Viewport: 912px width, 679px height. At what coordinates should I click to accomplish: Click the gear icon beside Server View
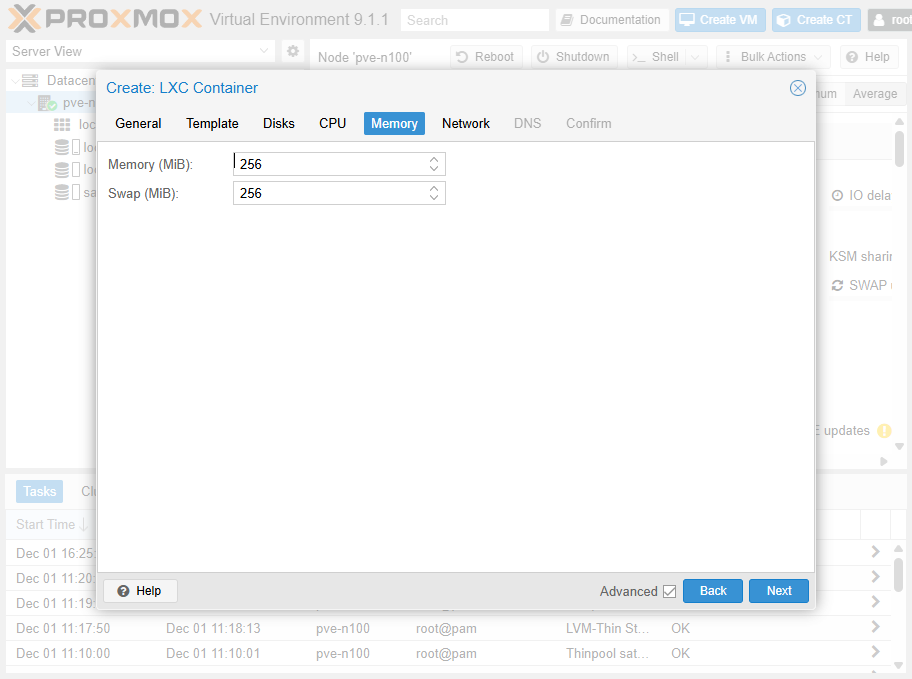pos(293,51)
